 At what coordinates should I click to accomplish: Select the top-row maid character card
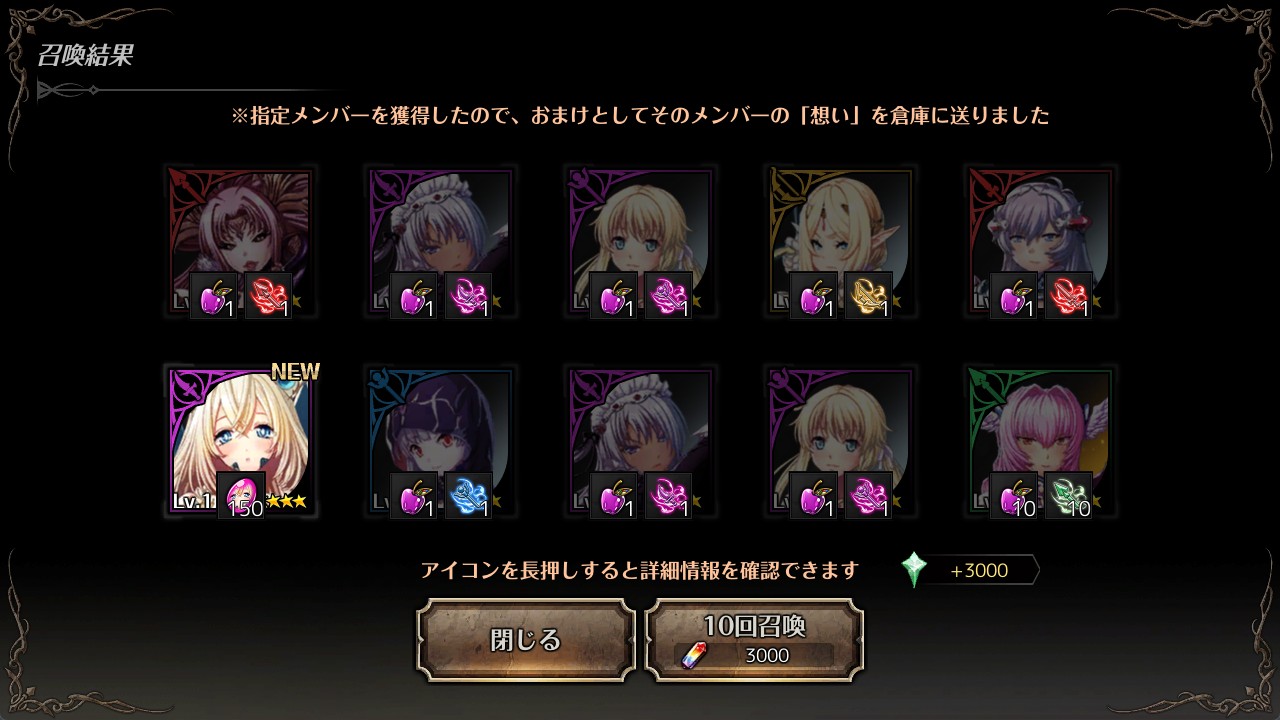(441, 241)
